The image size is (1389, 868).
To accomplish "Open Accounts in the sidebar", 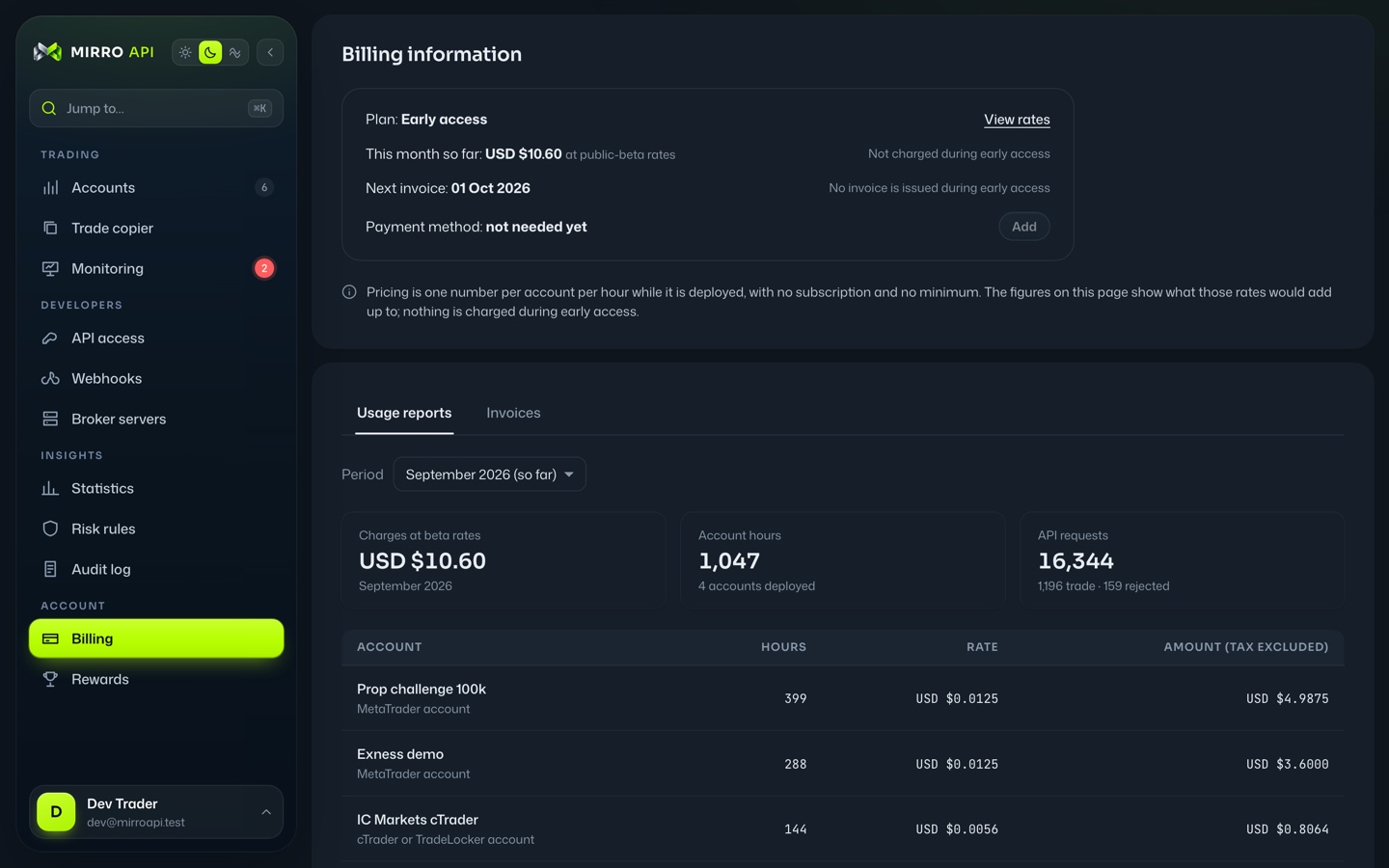I will [x=156, y=187].
